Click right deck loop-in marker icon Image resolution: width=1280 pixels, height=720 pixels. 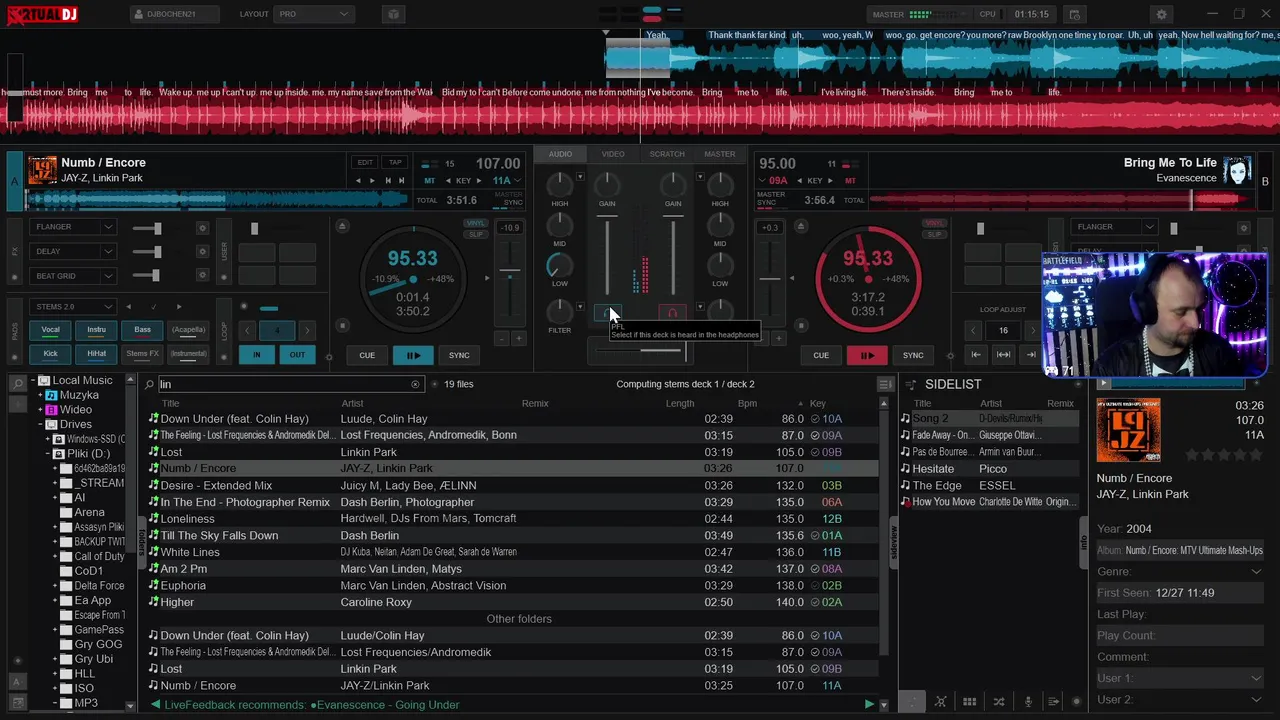[x=975, y=355]
